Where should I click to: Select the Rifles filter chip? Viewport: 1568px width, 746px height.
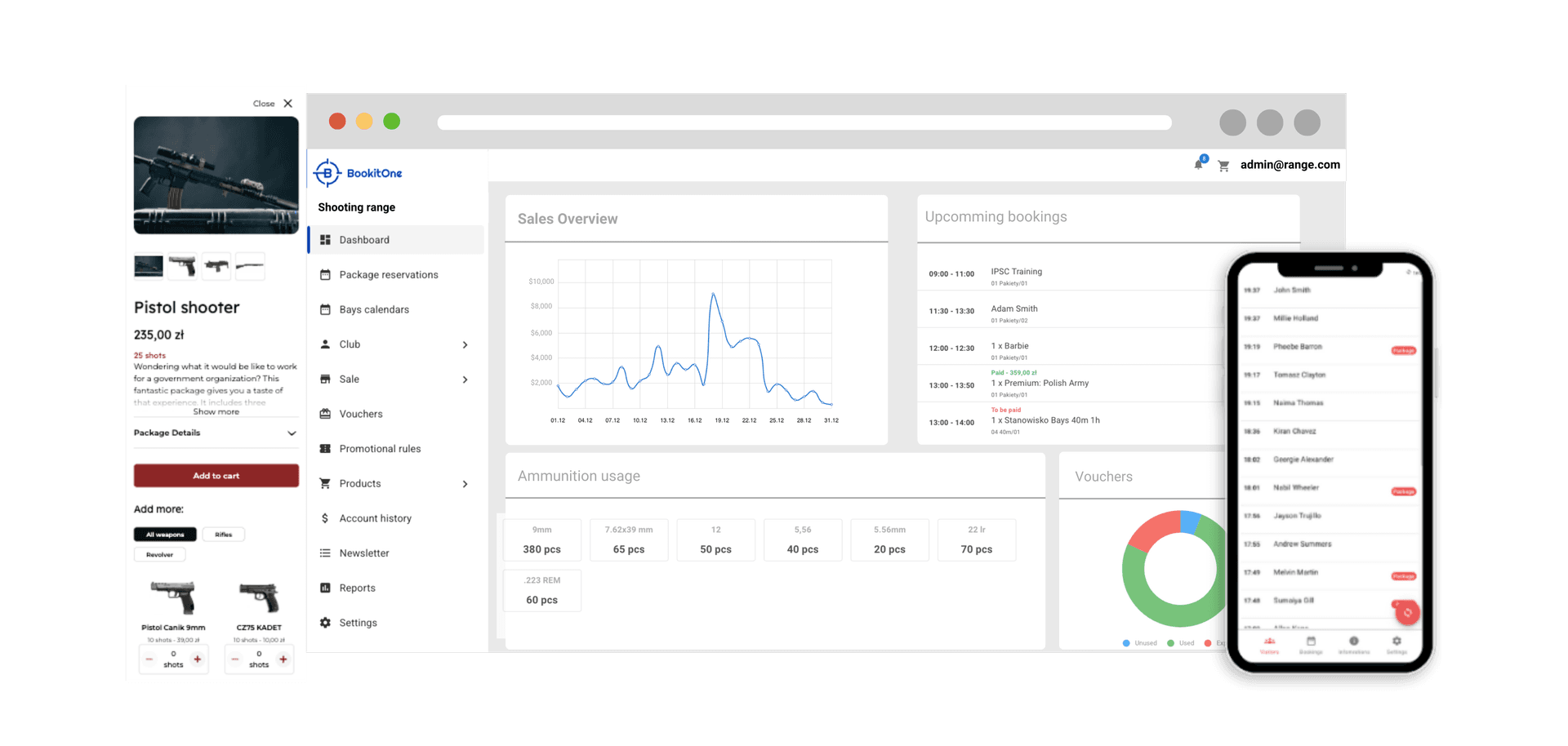[223, 535]
